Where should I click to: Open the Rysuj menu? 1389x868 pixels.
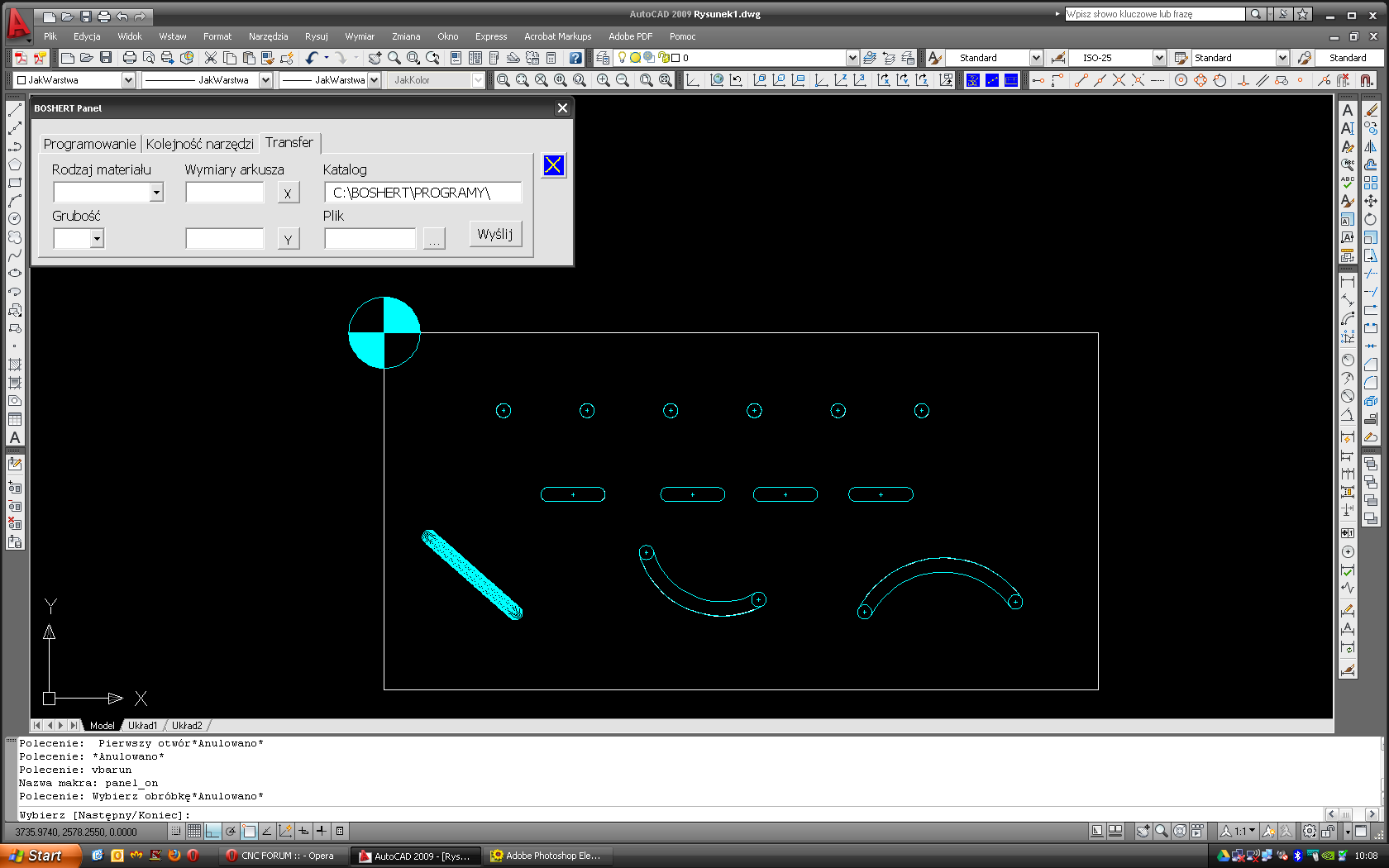point(316,36)
